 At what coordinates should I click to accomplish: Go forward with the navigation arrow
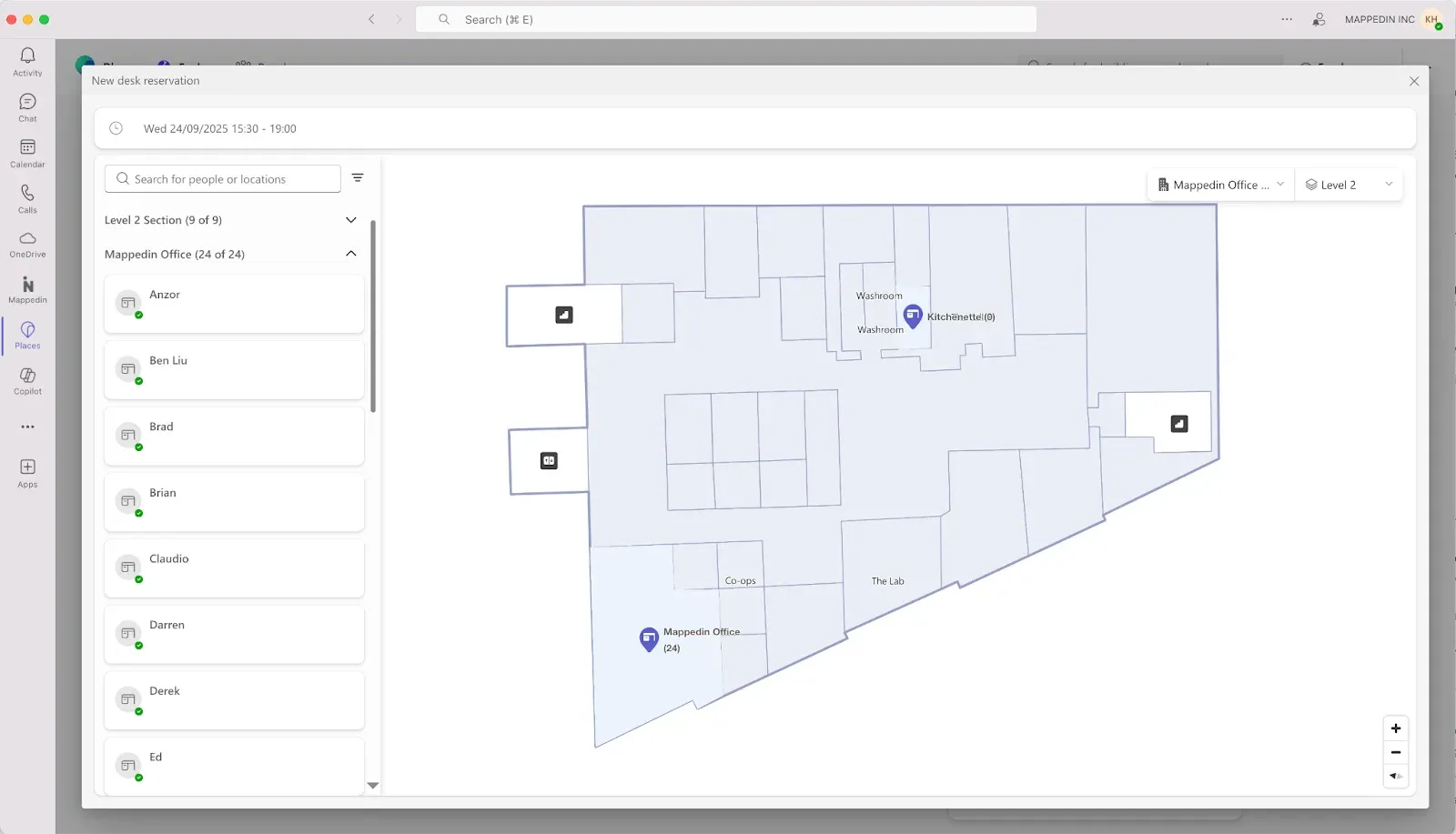click(399, 19)
